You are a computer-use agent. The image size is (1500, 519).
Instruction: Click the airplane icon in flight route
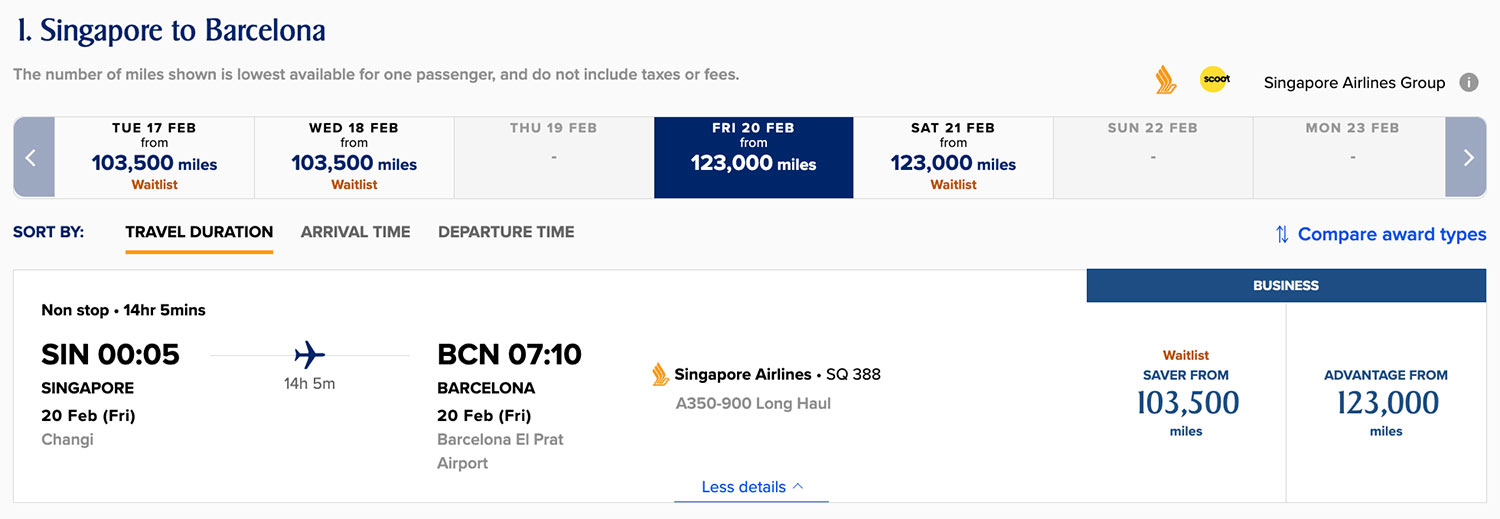coord(310,355)
